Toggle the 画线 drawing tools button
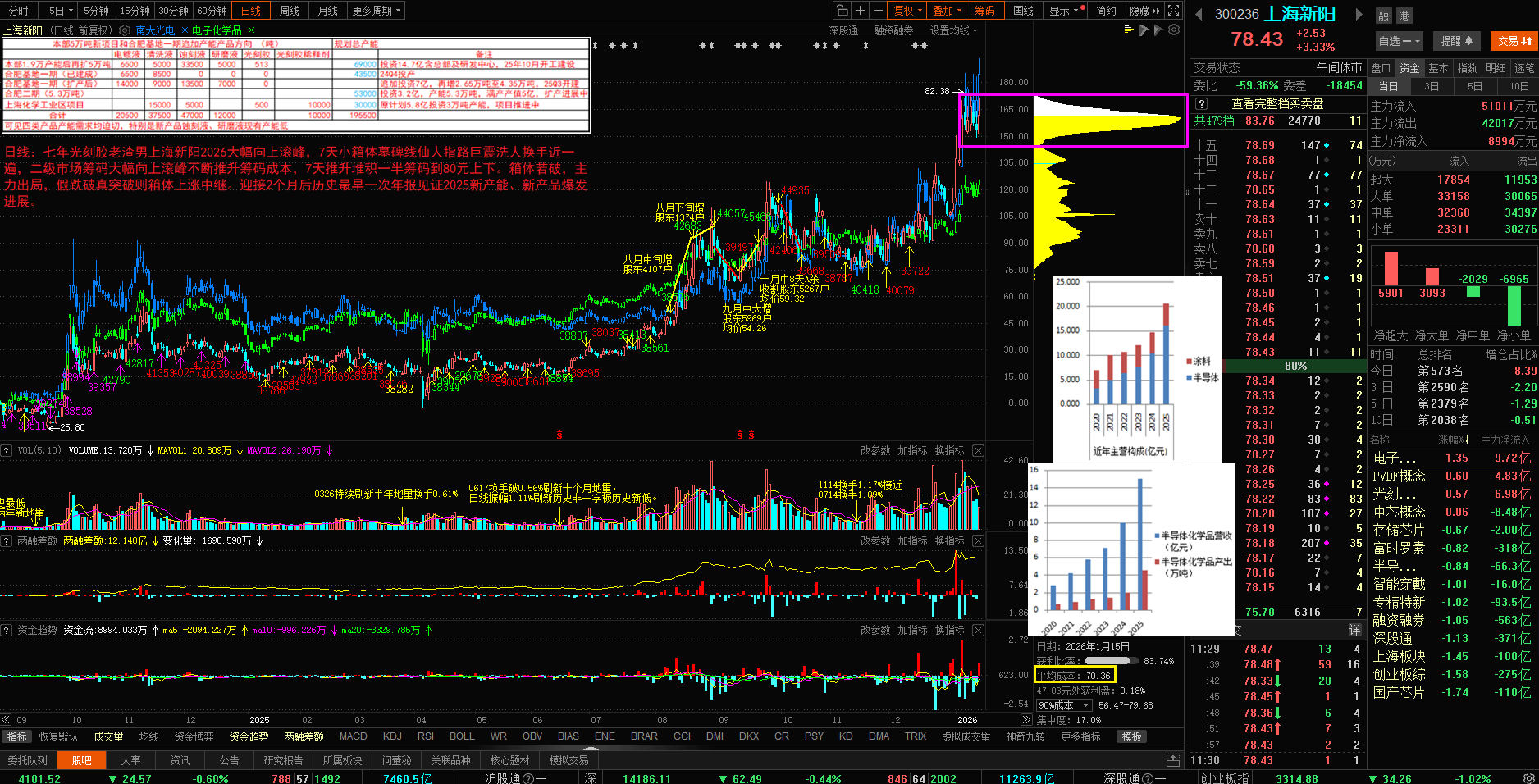1539x784 pixels. pos(1023,11)
